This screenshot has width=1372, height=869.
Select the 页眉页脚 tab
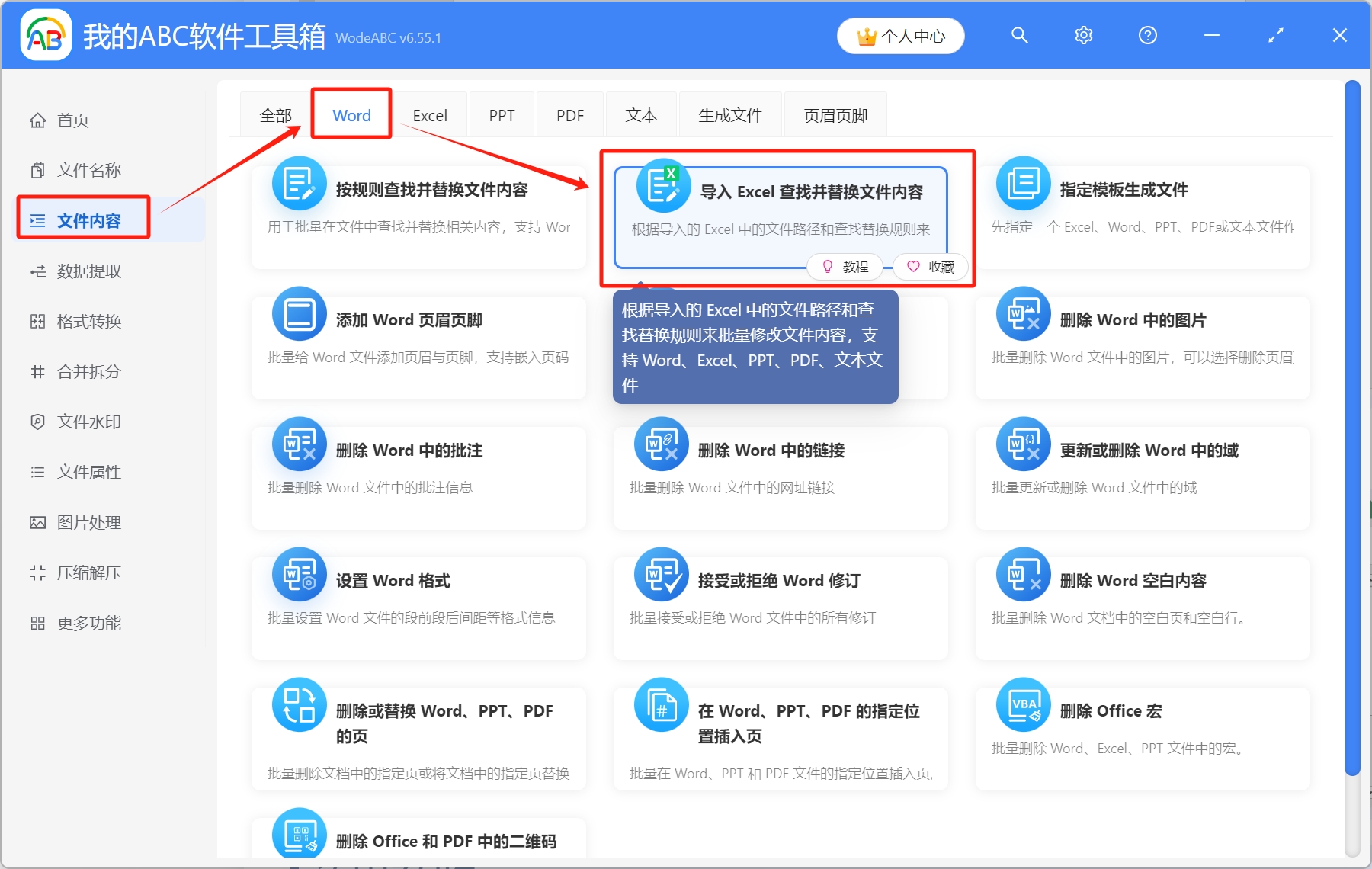(x=835, y=114)
